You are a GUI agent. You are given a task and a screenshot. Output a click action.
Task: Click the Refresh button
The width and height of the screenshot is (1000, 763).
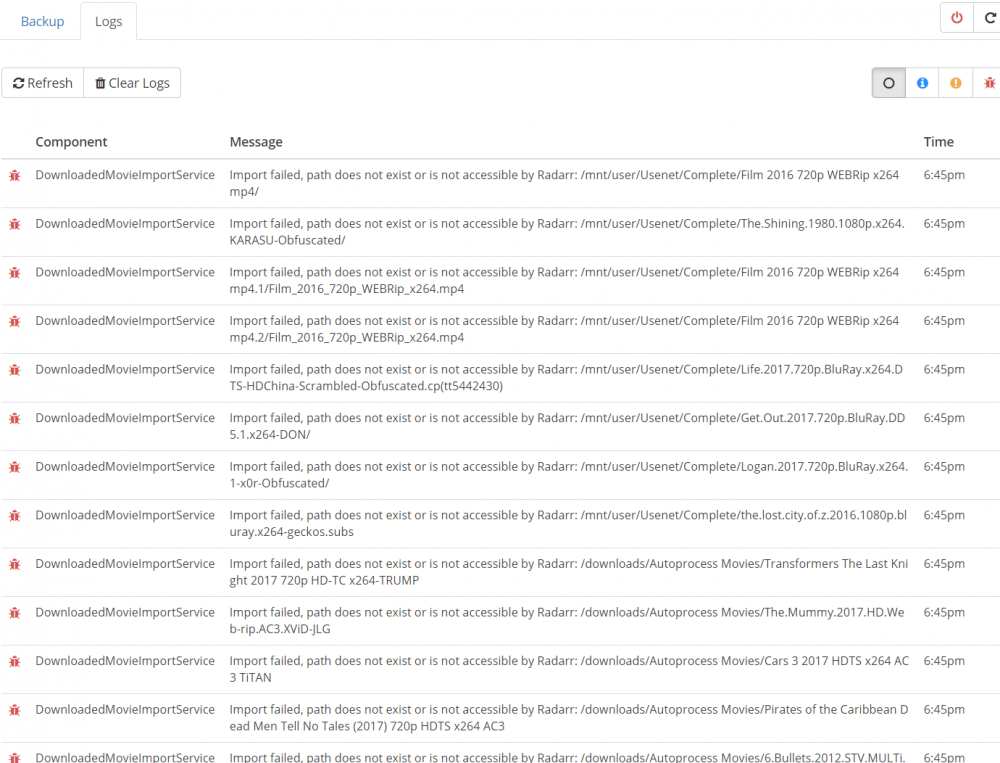tap(43, 83)
